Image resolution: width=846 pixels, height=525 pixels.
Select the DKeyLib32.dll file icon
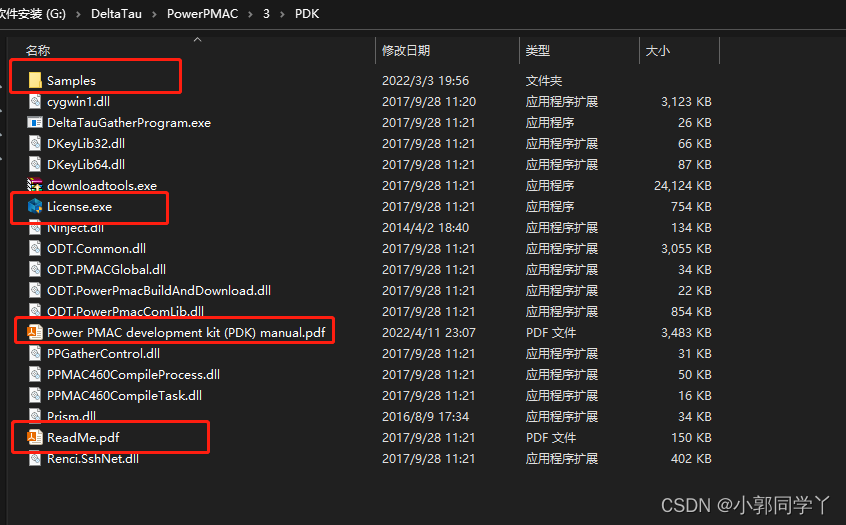[x=35, y=144]
